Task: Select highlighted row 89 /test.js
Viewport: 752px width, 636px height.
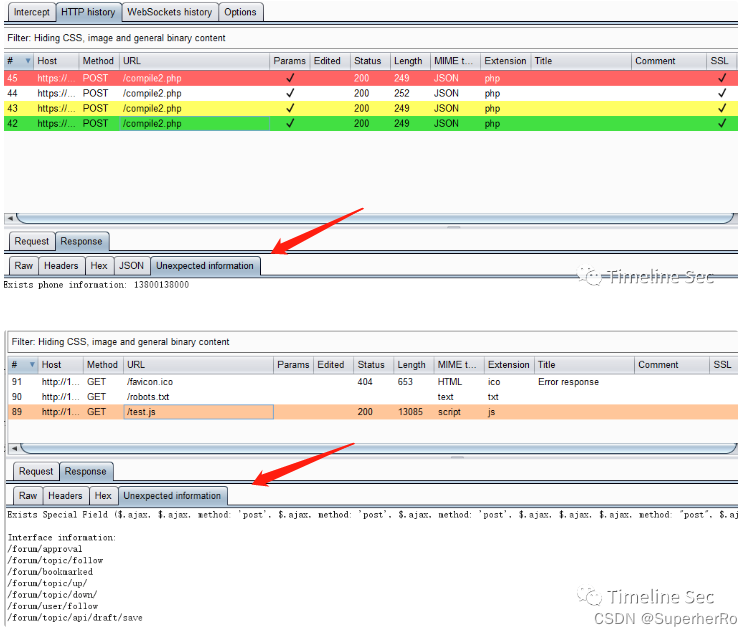Action: (373, 412)
